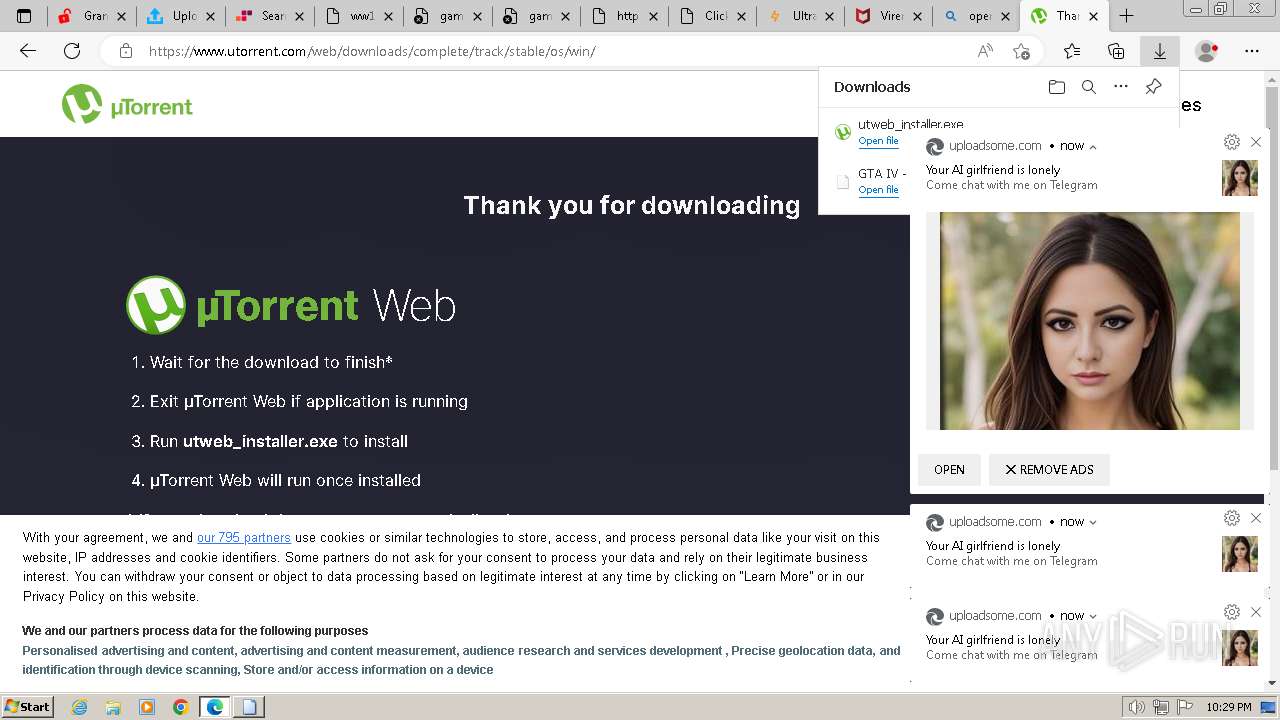Open the tab actions menu icon
This screenshot has width=1280, height=720.
pos(24,16)
